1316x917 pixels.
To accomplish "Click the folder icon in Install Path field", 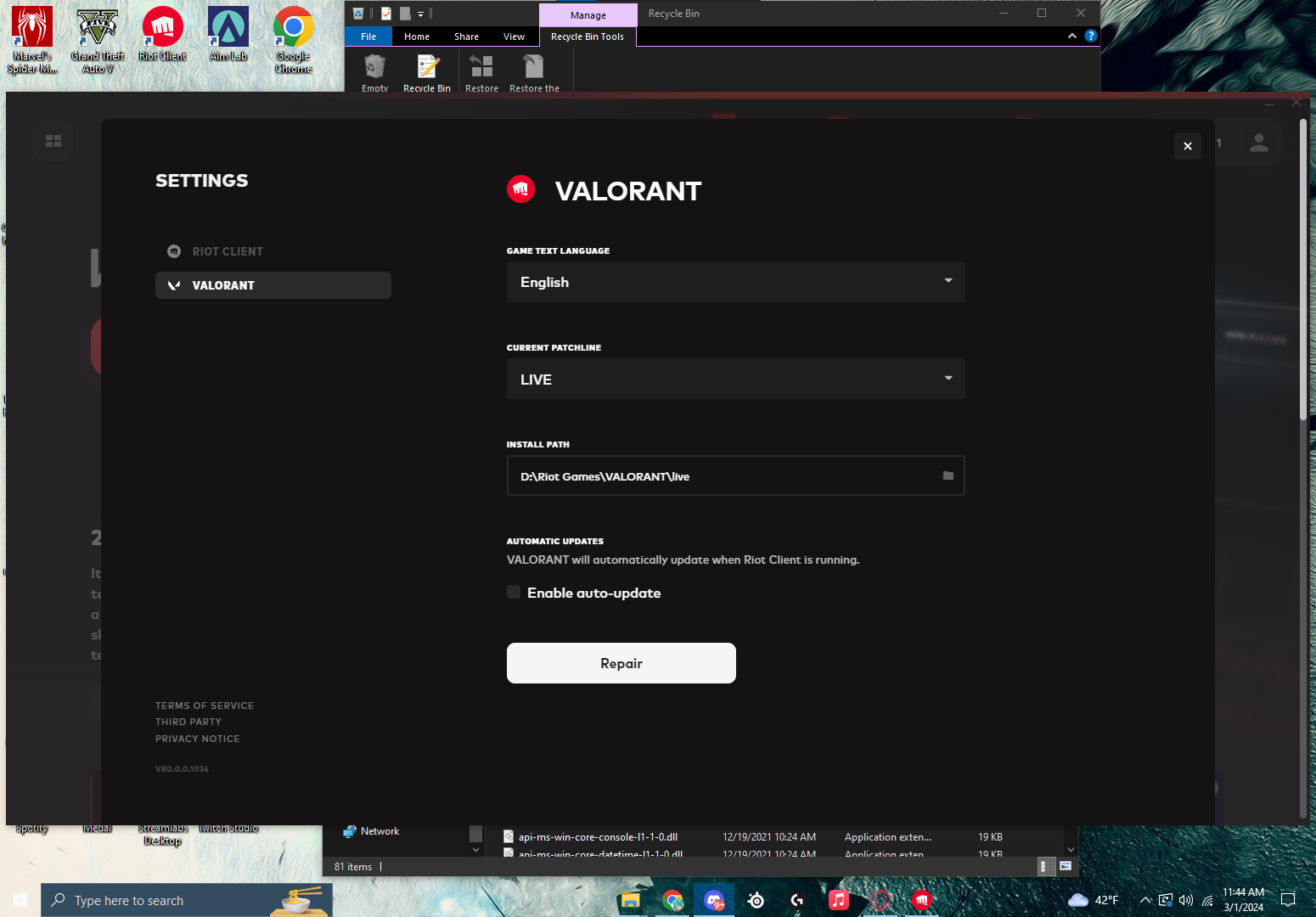I will [x=948, y=476].
